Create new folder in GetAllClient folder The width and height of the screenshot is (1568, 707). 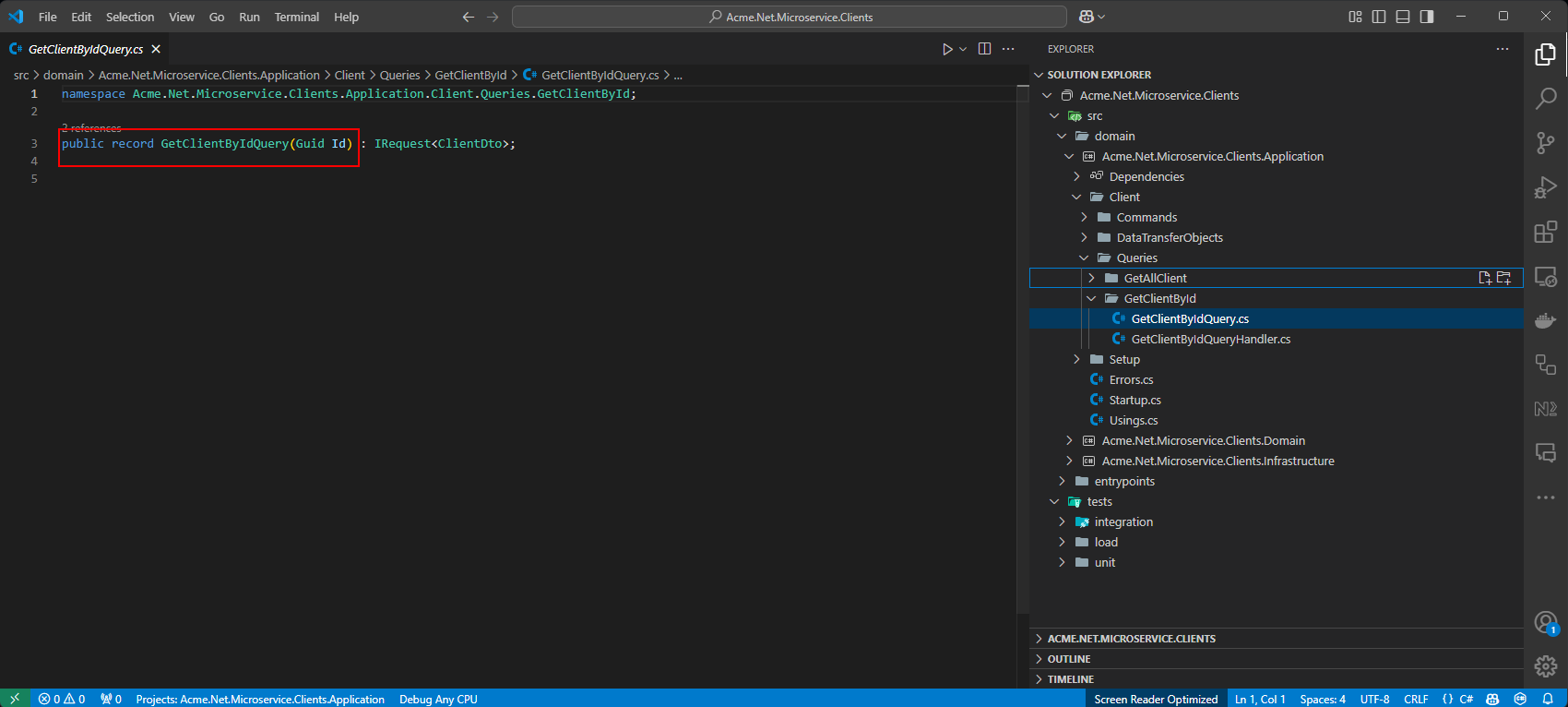1504,278
